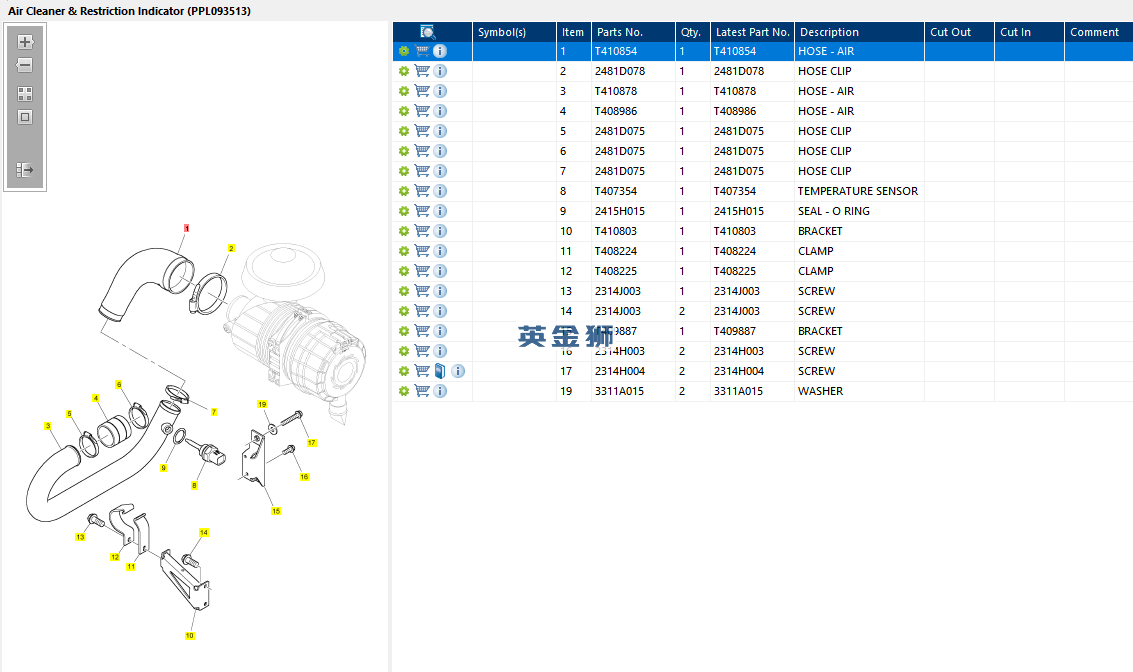Click callout 10 bracket label on diagram
Viewport: 1133px width, 672px height.
tap(189, 636)
